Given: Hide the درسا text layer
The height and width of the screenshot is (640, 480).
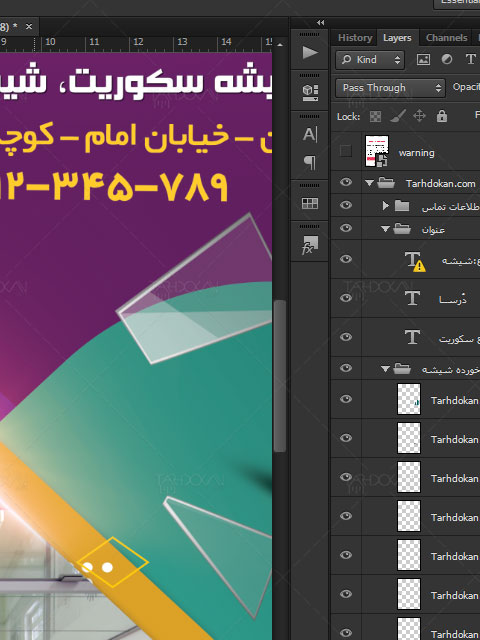Looking at the screenshot, I should tap(346, 298).
